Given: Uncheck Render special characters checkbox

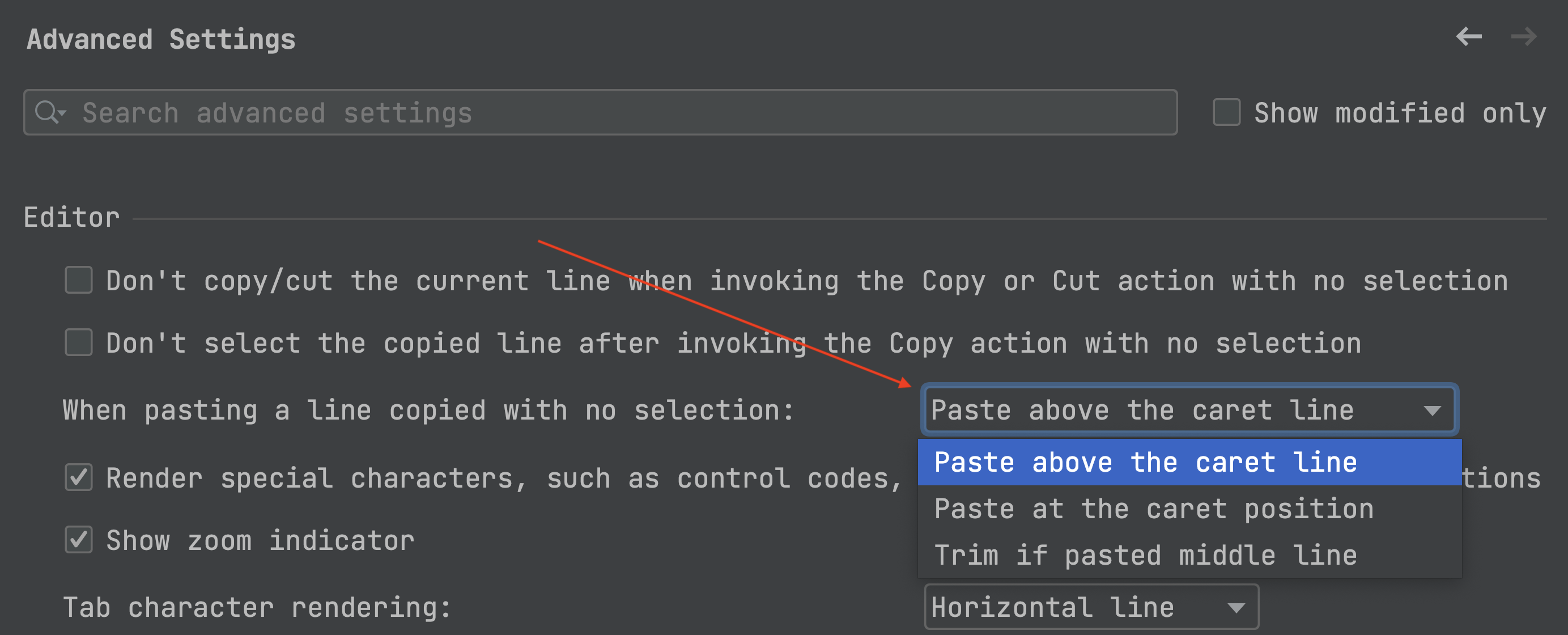Looking at the screenshot, I should tap(79, 478).
